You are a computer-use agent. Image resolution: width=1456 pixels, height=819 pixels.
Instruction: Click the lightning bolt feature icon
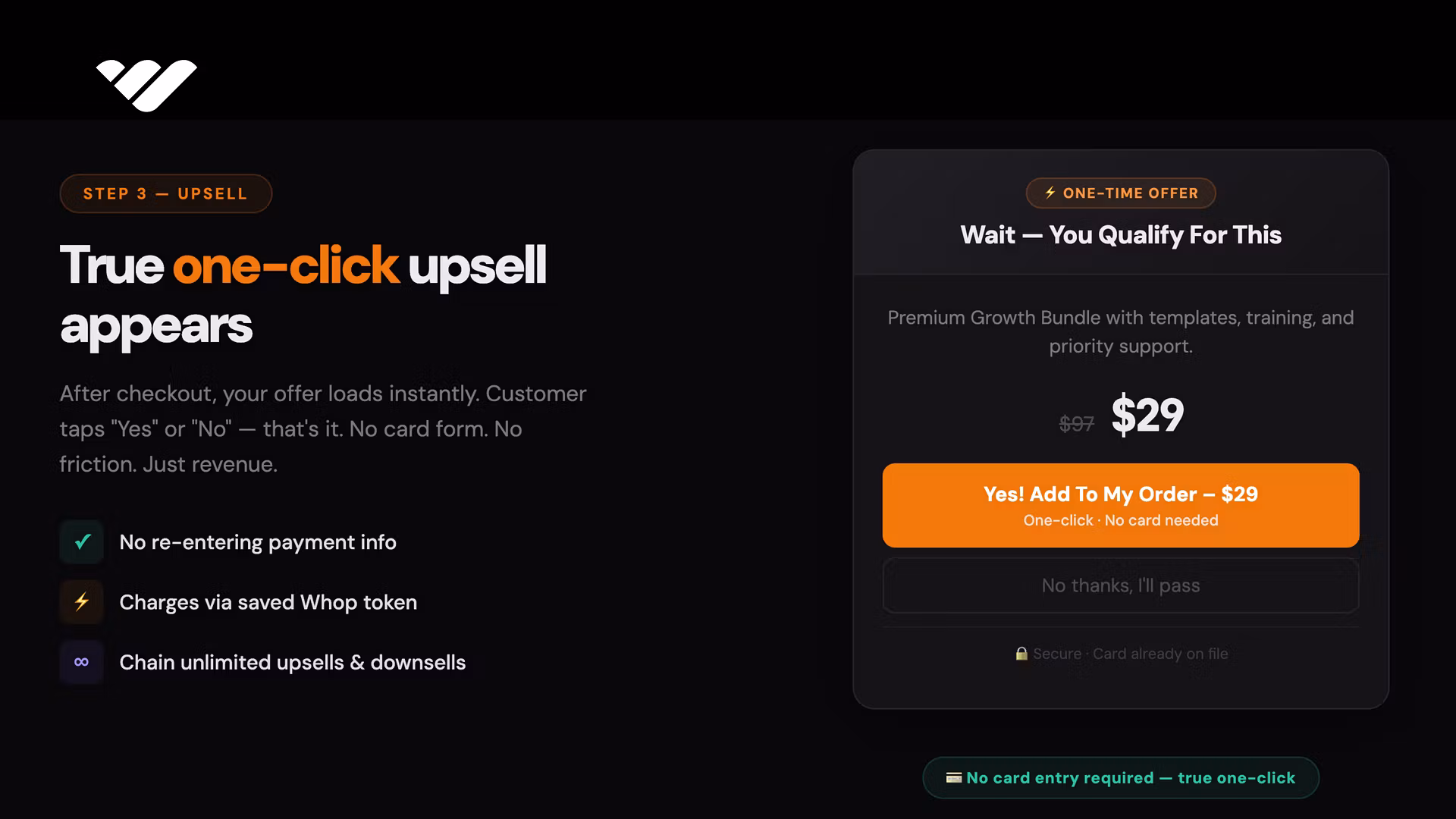tap(82, 601)
